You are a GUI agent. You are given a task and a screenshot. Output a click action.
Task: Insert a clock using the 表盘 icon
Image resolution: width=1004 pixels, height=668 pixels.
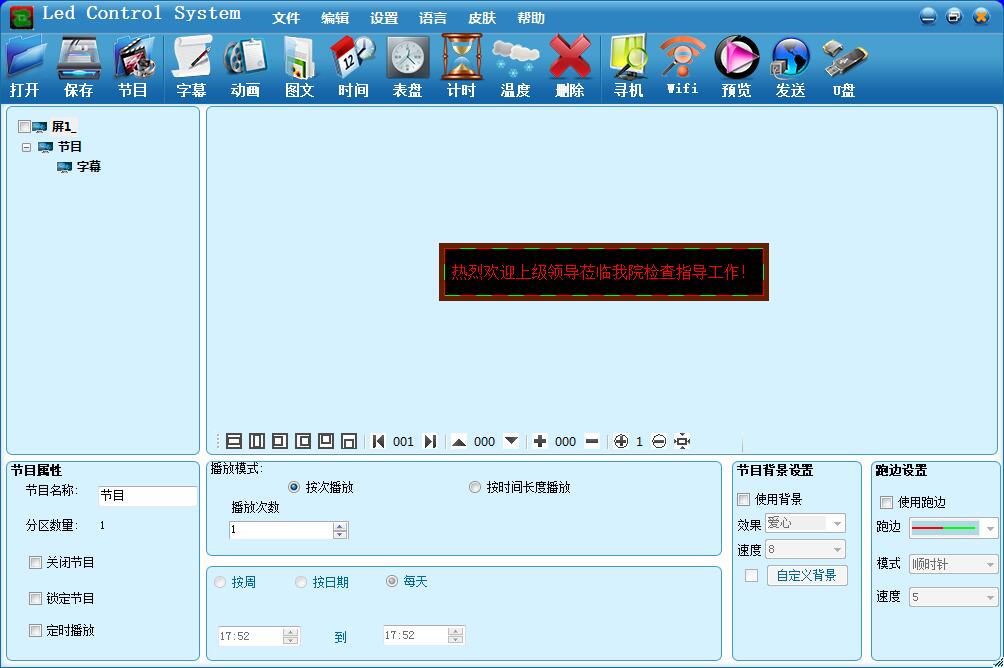[x=407, y=66]
